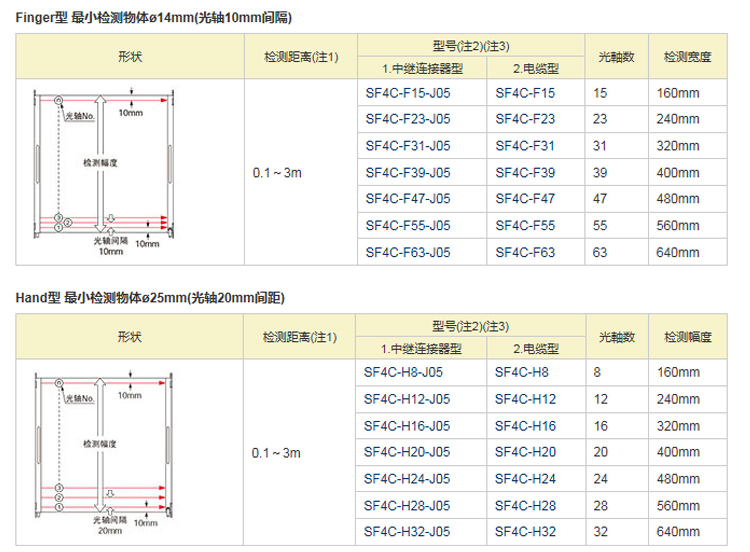Viewport: 750px width, 552px height.
Task: Select the SF4C-F63 cable-type model
Action: click(524, 252)
